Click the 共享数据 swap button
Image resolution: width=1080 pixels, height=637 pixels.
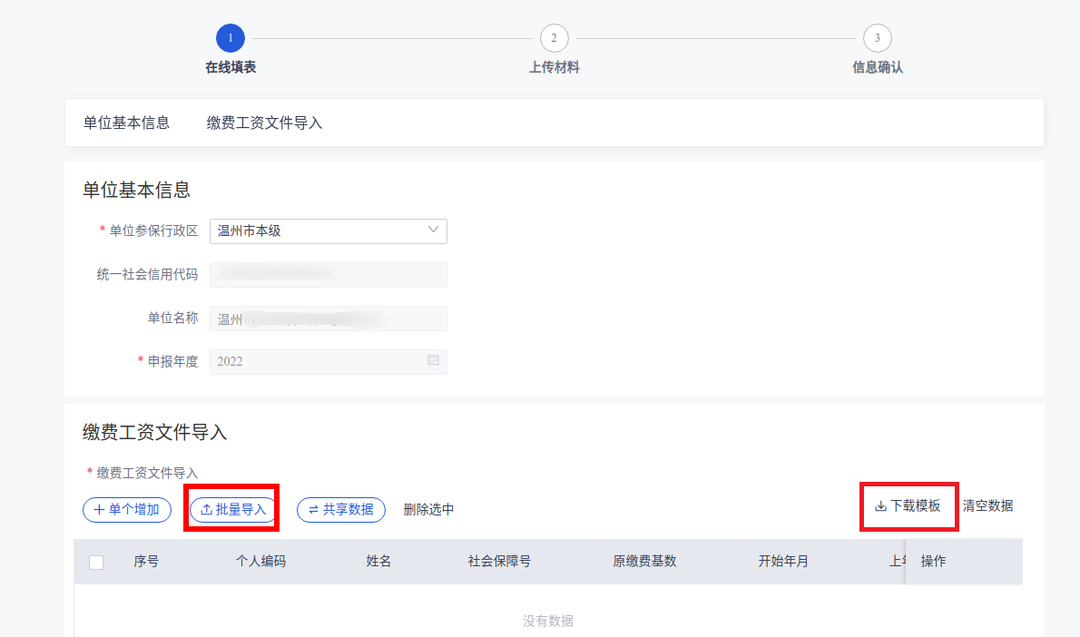click(x=341, y=509)
